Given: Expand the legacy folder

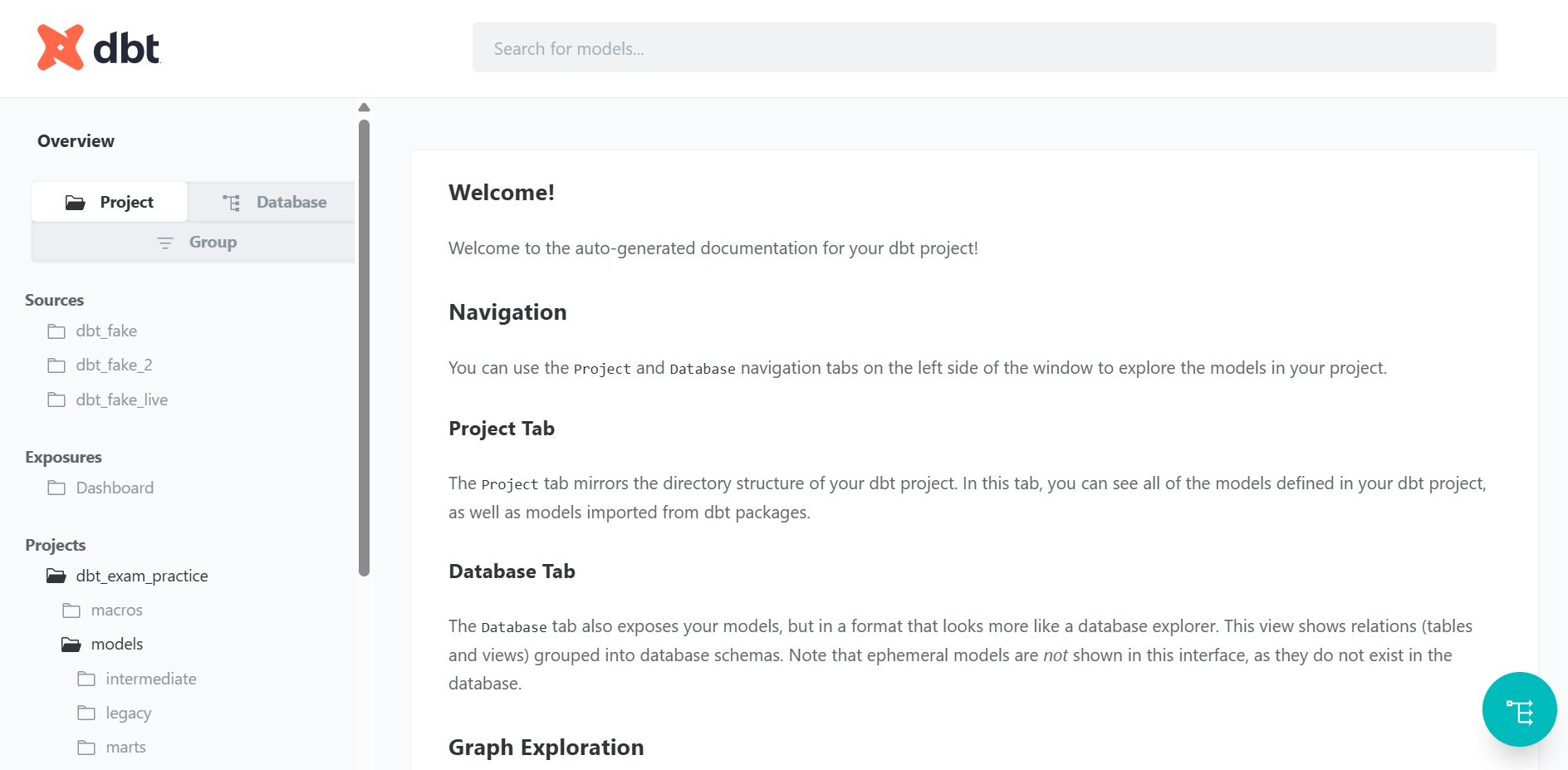Looking at the screenshot, I should [x=129, y=713].
